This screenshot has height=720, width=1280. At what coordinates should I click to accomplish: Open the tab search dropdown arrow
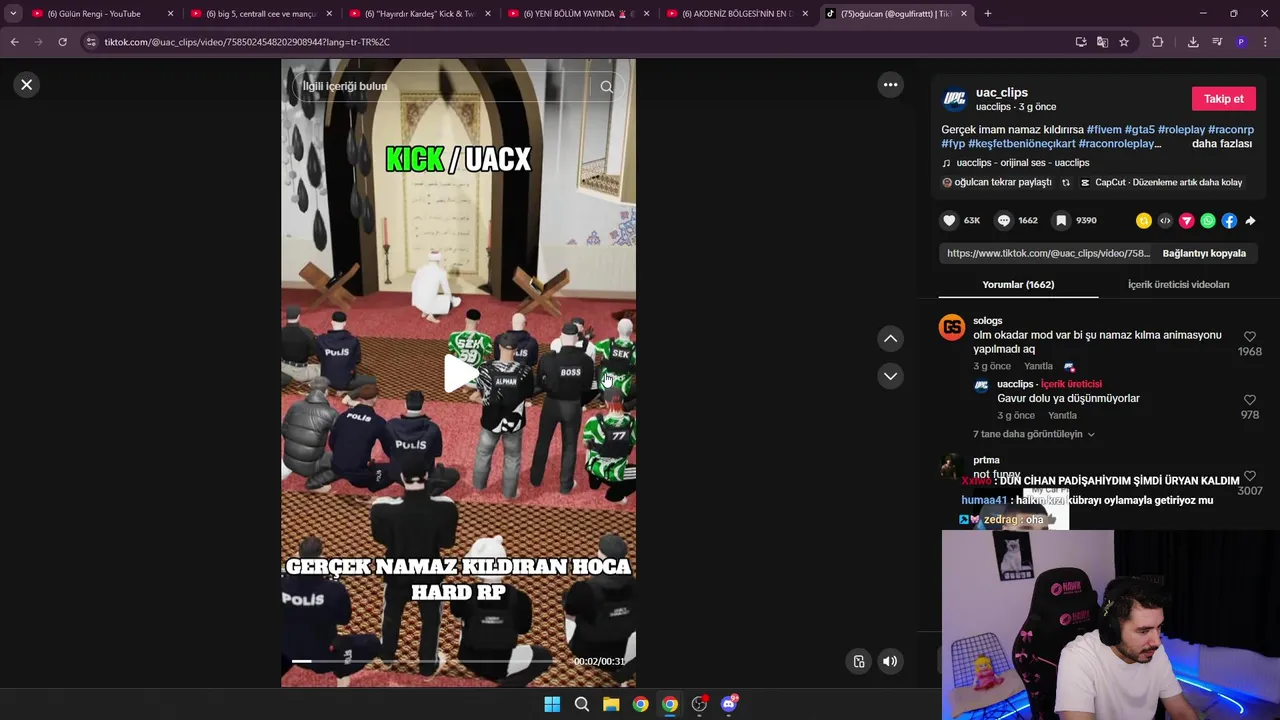point(13,14)
